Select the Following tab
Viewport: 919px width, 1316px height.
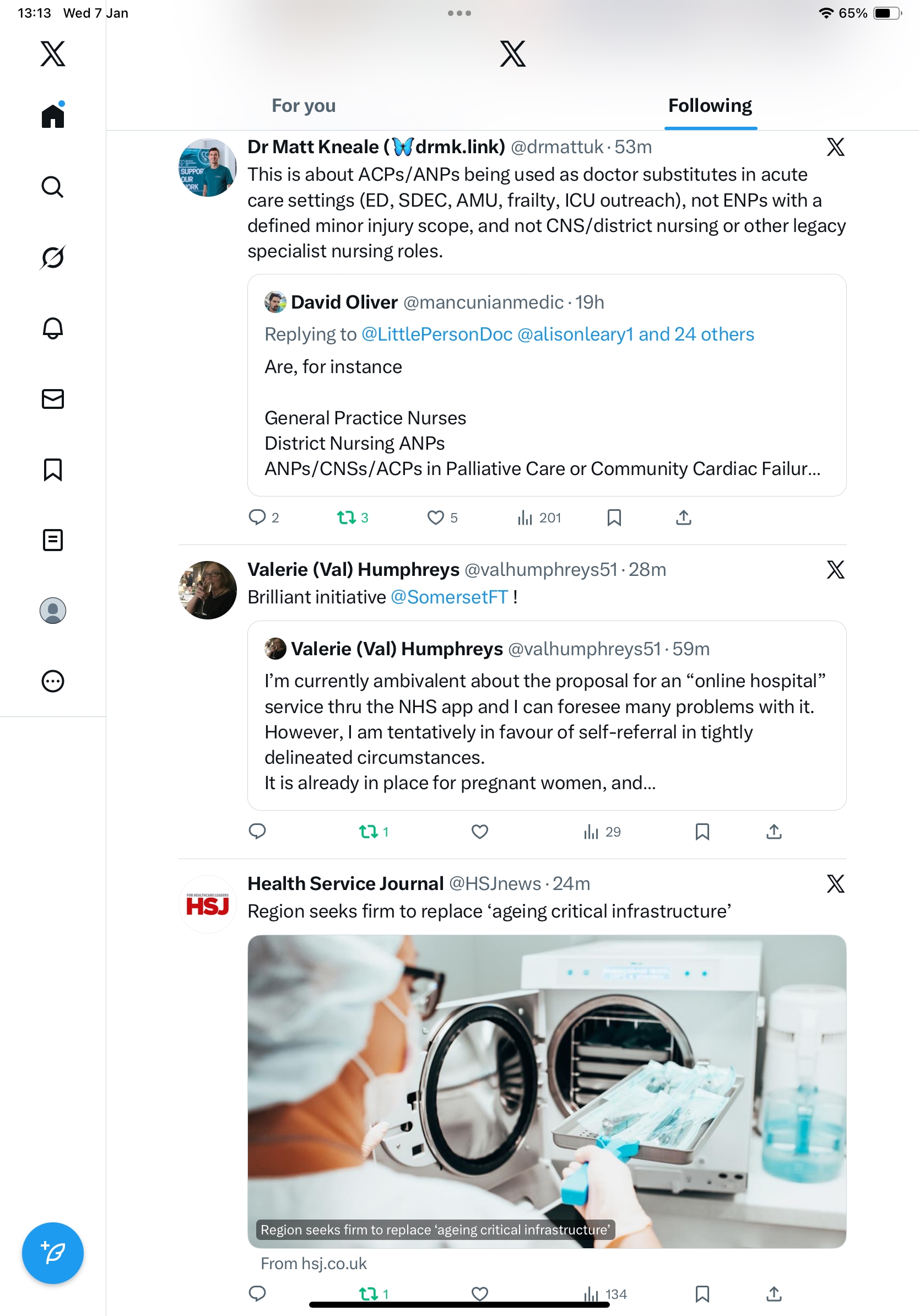710,106
